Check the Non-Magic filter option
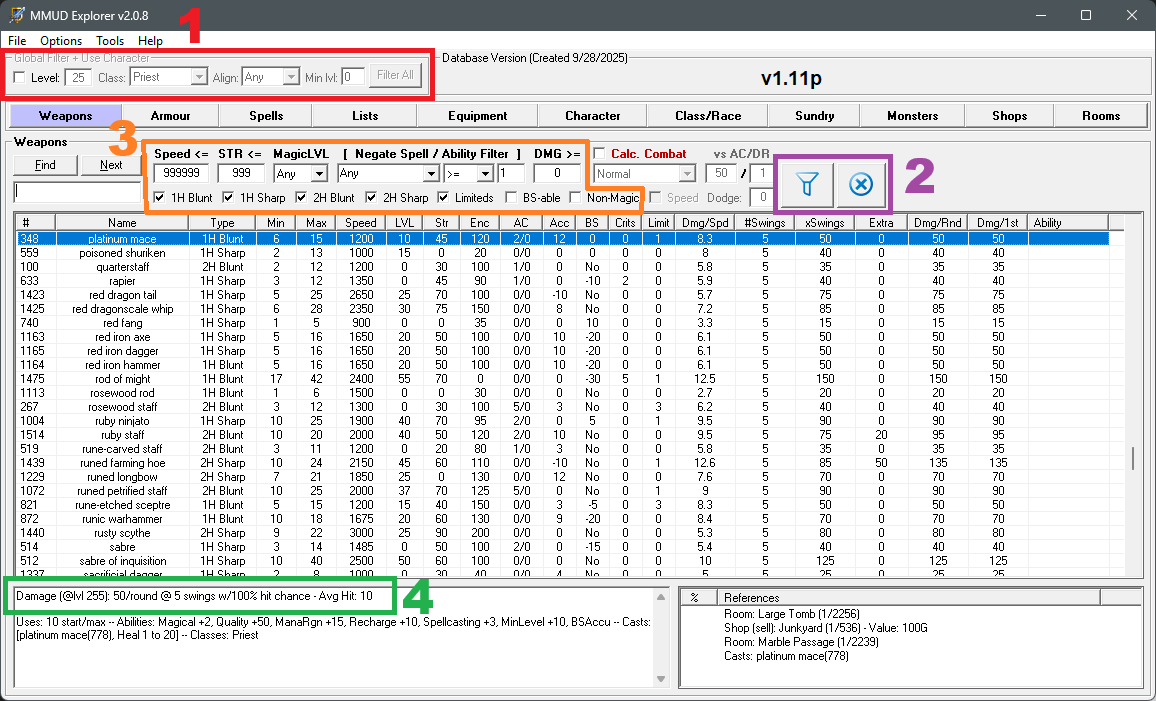The width and height of the screenshot is (1156, 701). click(x=576, y=198)
